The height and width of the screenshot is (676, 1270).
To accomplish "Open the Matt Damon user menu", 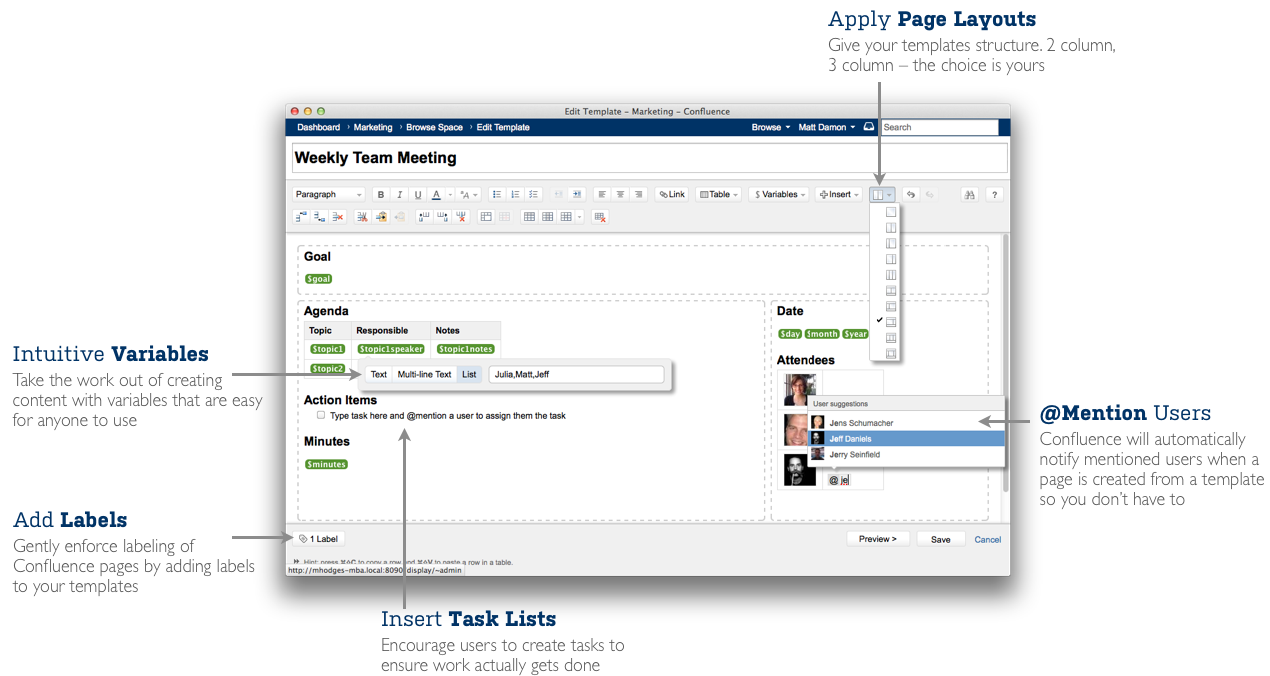I will (826, 127).
